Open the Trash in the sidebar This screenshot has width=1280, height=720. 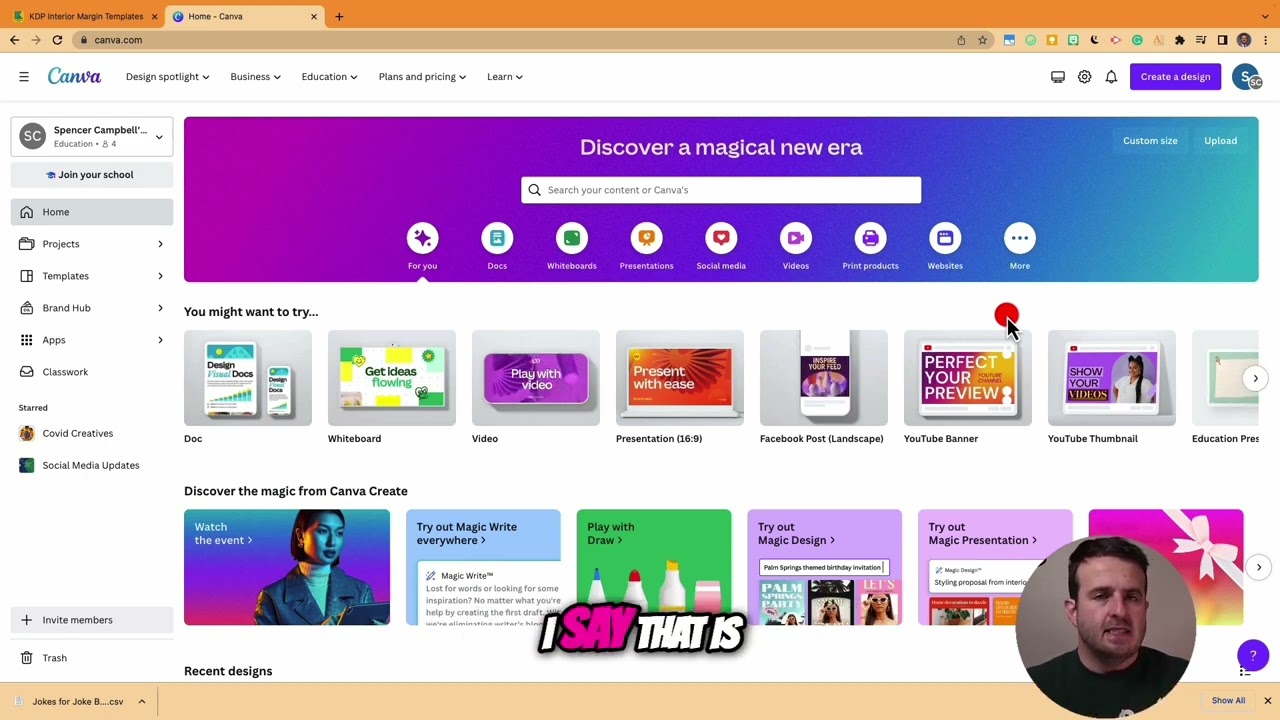pyautogui.click(x=54, y=658)
